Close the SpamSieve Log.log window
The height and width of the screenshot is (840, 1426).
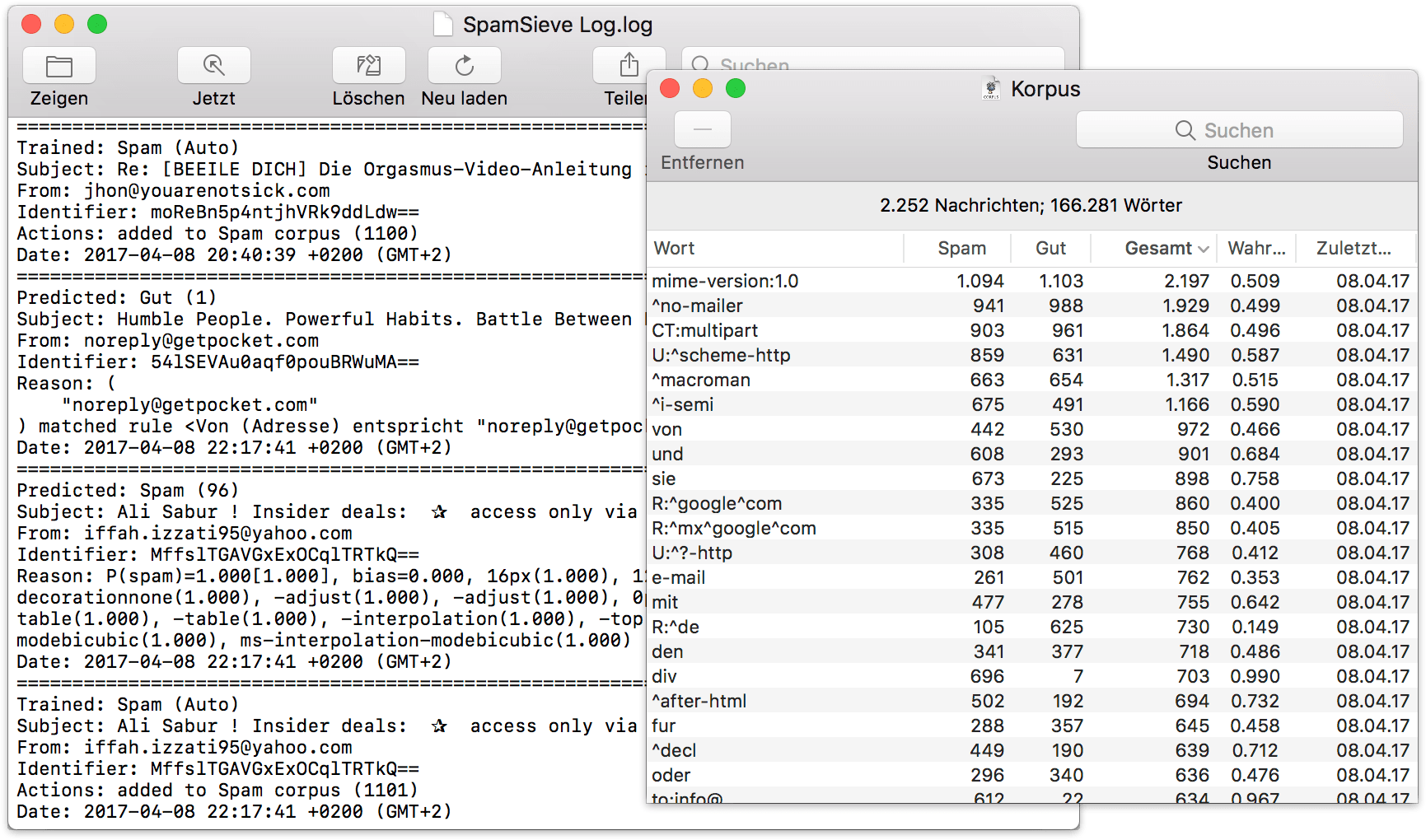[31, 24]
